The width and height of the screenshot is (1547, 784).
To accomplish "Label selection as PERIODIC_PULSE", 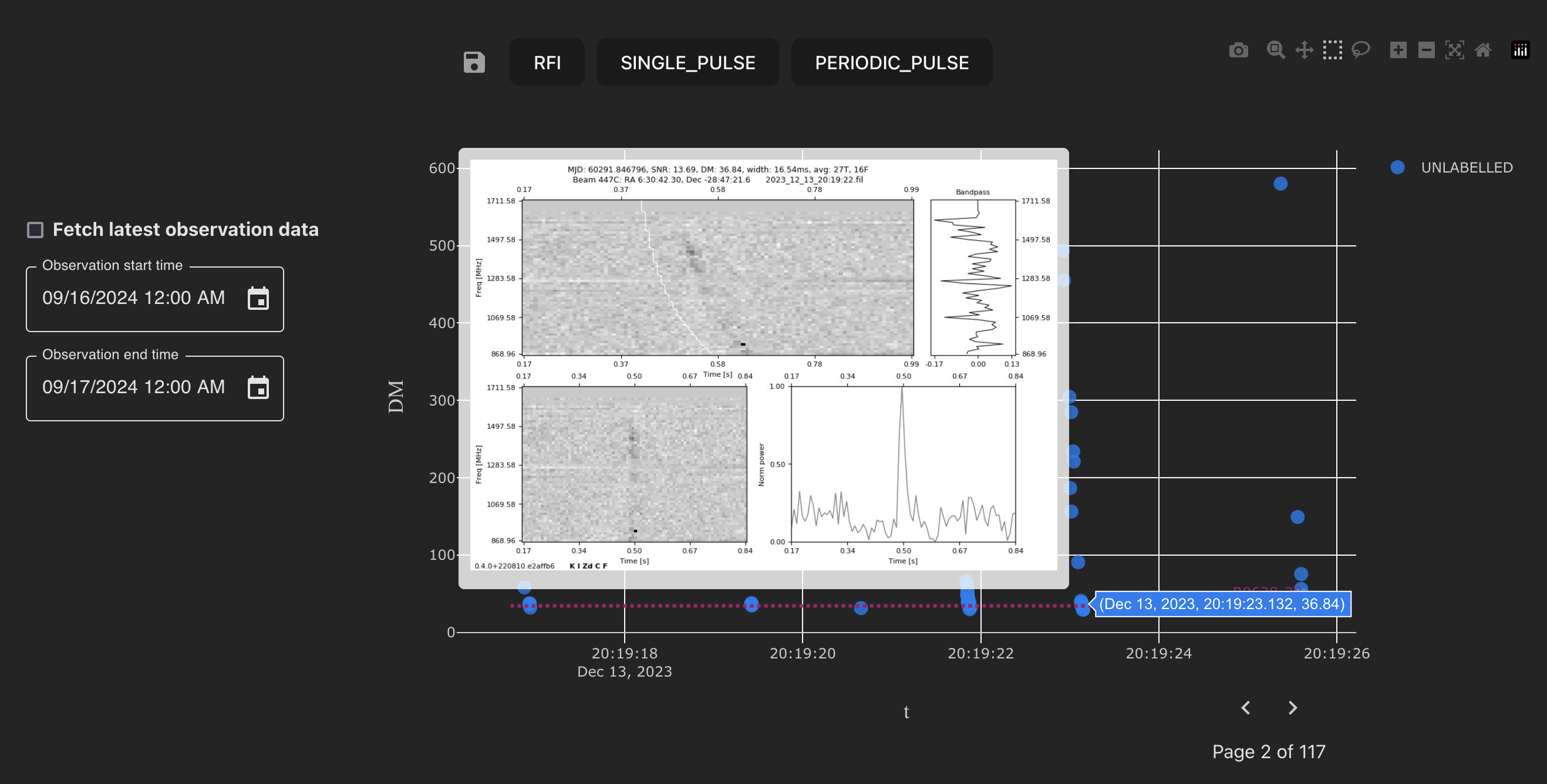I will point(892,62).
